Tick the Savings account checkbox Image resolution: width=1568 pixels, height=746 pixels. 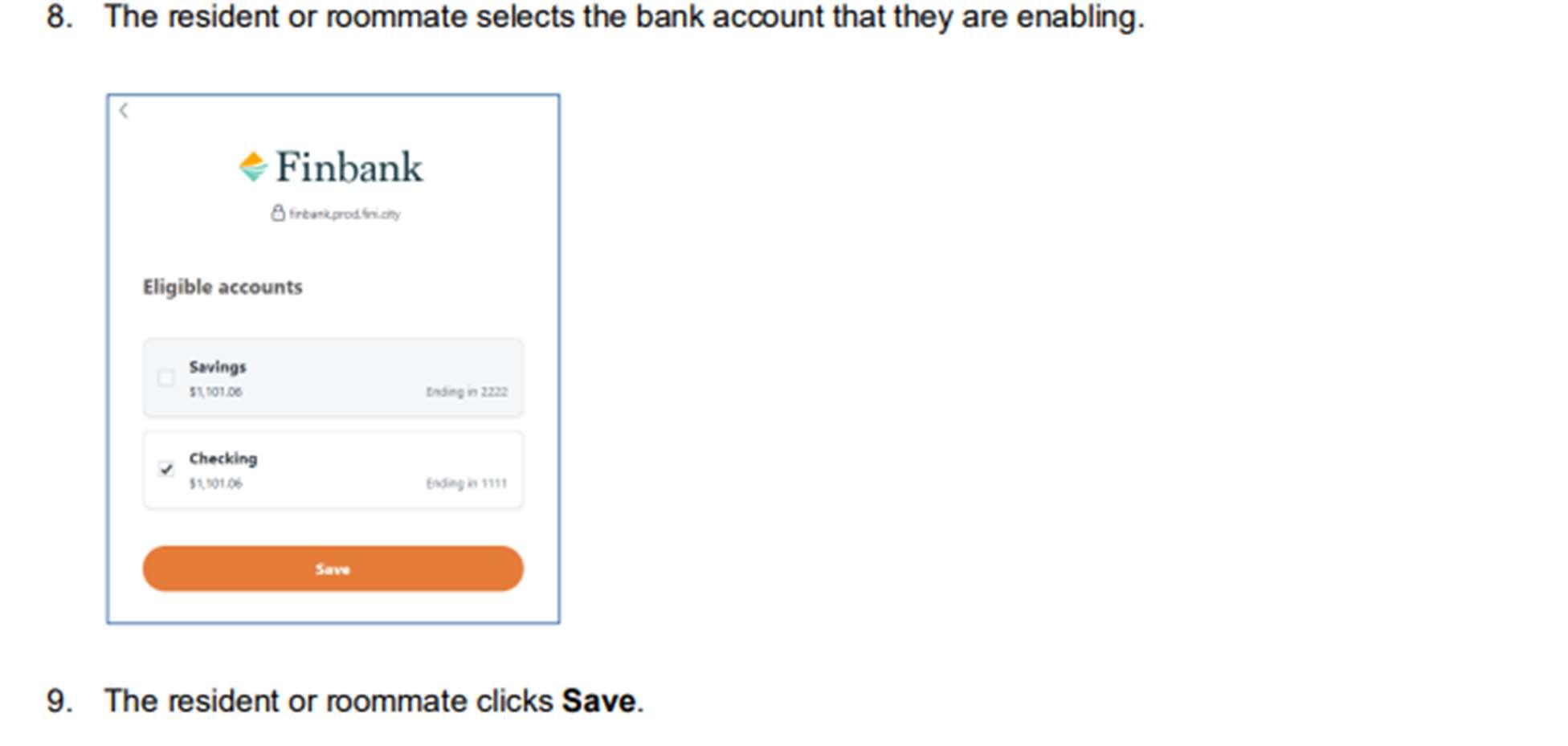pyautogui.click(x=166, y=378)
